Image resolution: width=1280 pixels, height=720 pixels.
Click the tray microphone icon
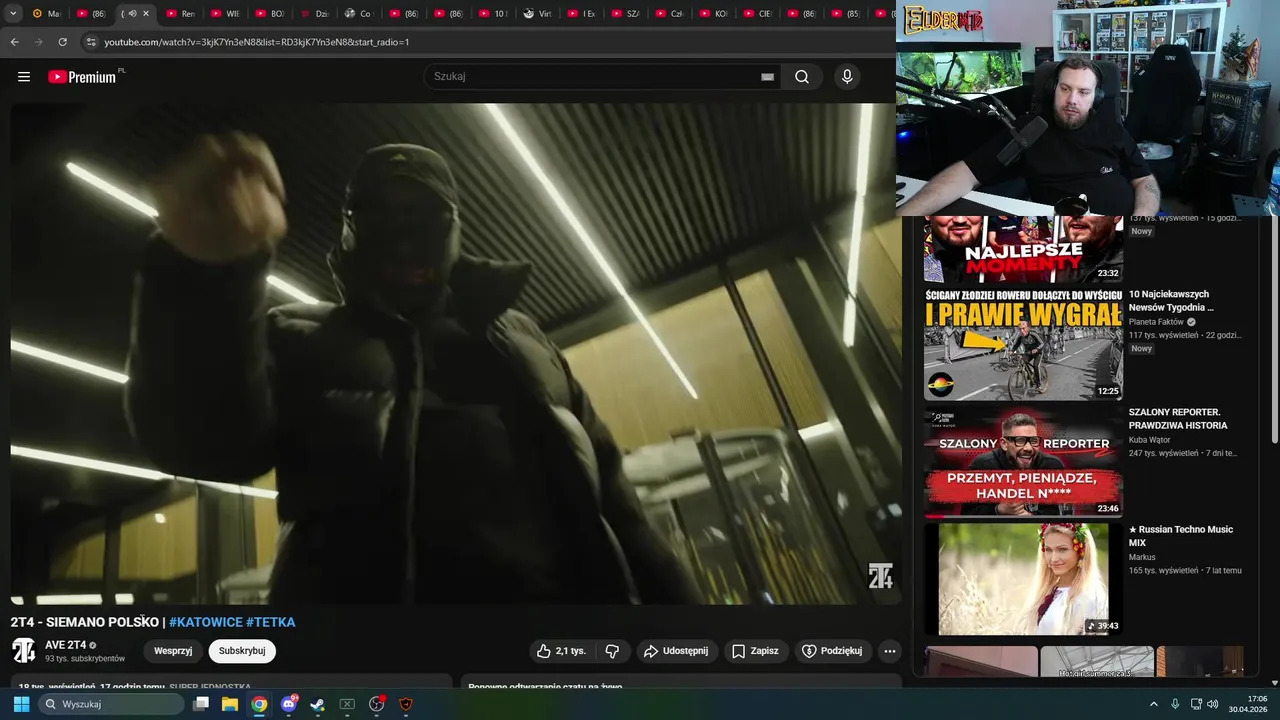(1175, 704)
